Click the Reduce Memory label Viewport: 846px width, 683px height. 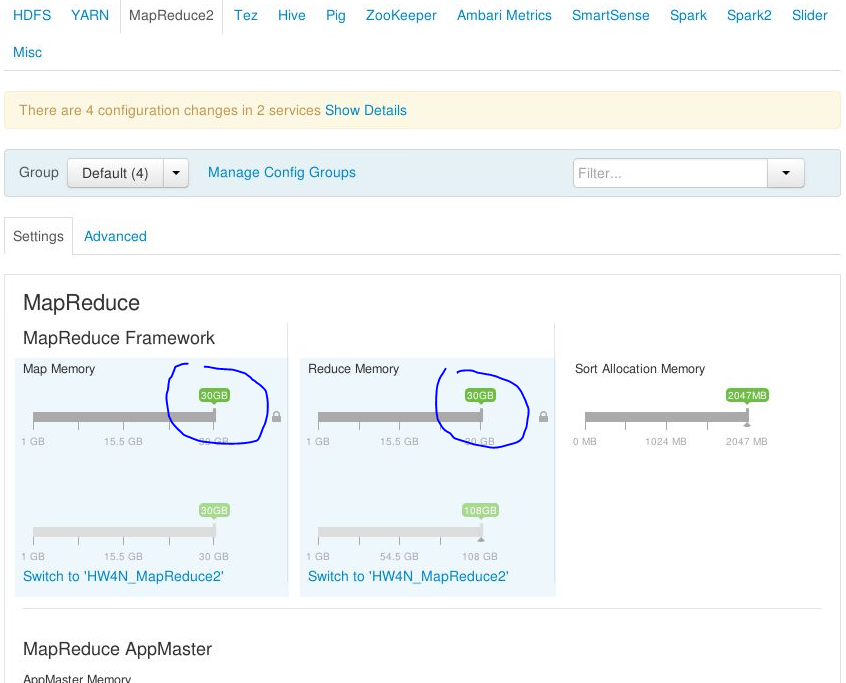tap(353, 369)
